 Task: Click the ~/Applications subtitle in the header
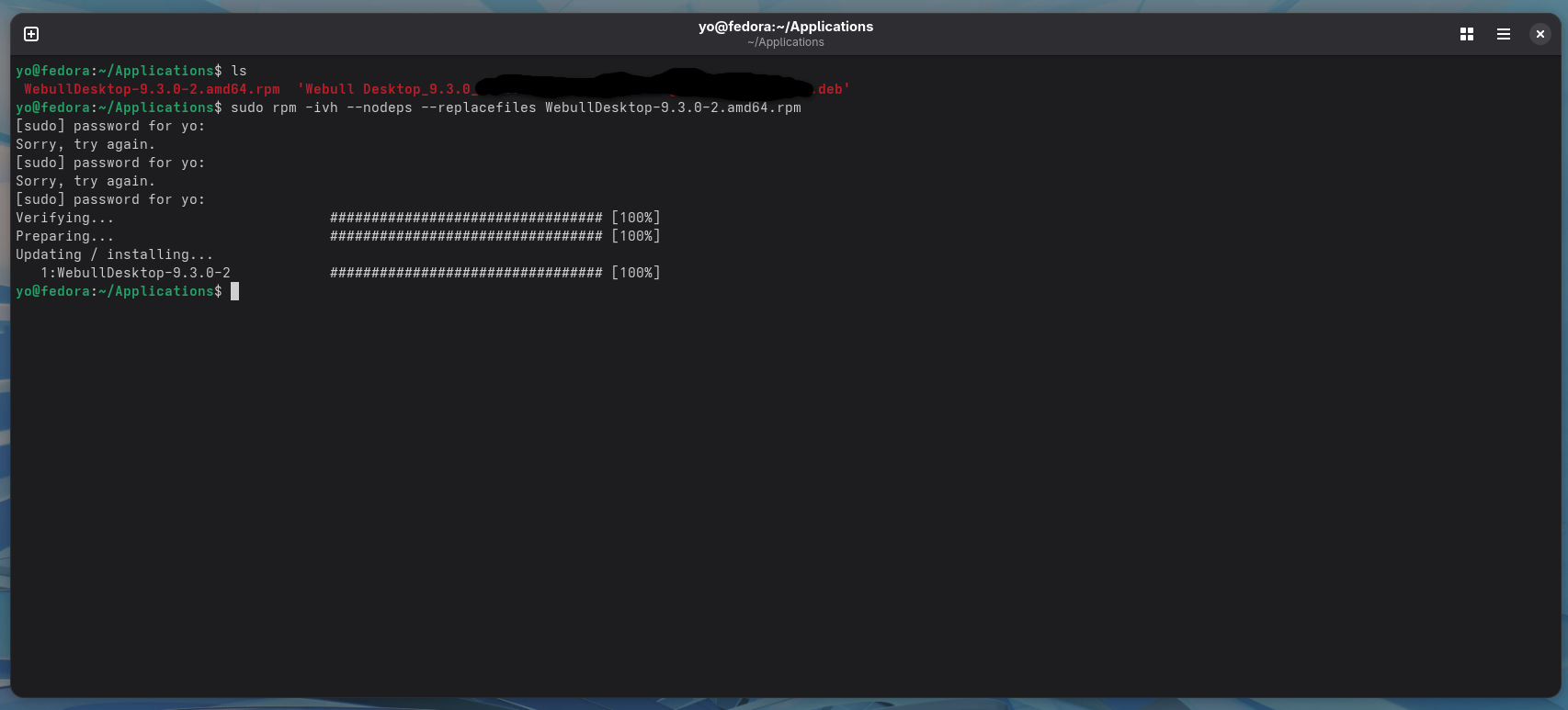tap(786, 42)
